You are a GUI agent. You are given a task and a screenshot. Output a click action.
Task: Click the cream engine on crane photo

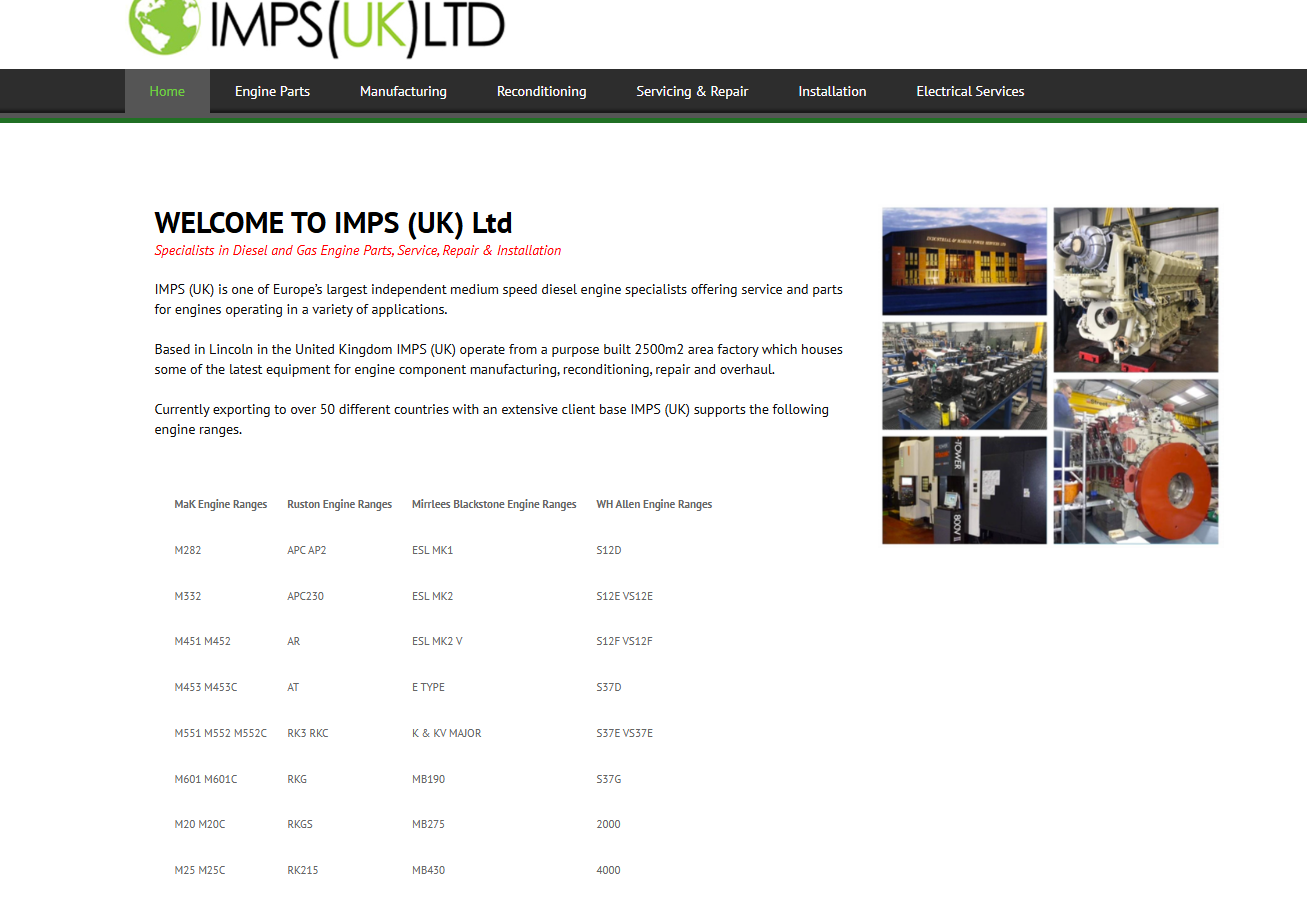pos(1135,289)
